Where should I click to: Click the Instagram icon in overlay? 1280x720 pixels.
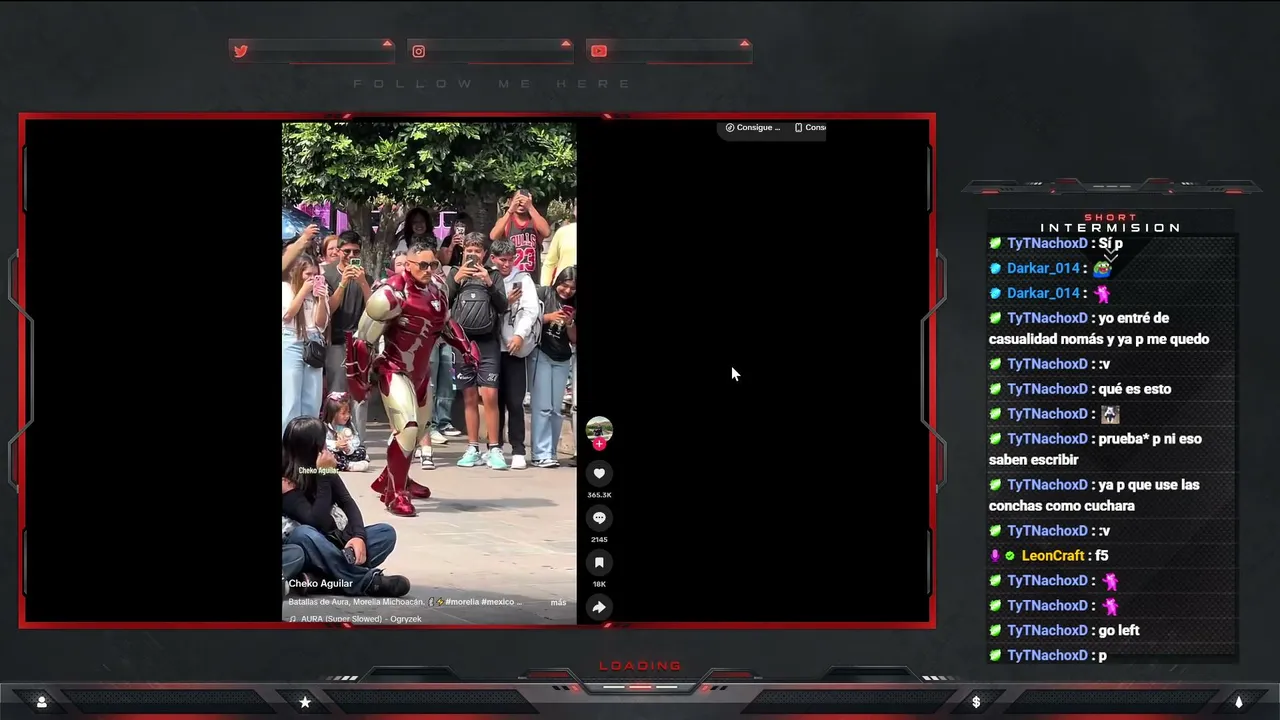[419, 51]
